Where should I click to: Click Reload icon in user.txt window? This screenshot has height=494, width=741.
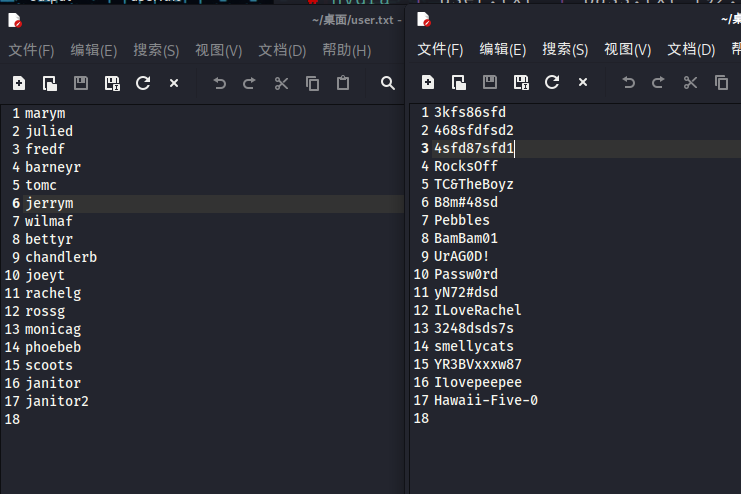[143, 84]
